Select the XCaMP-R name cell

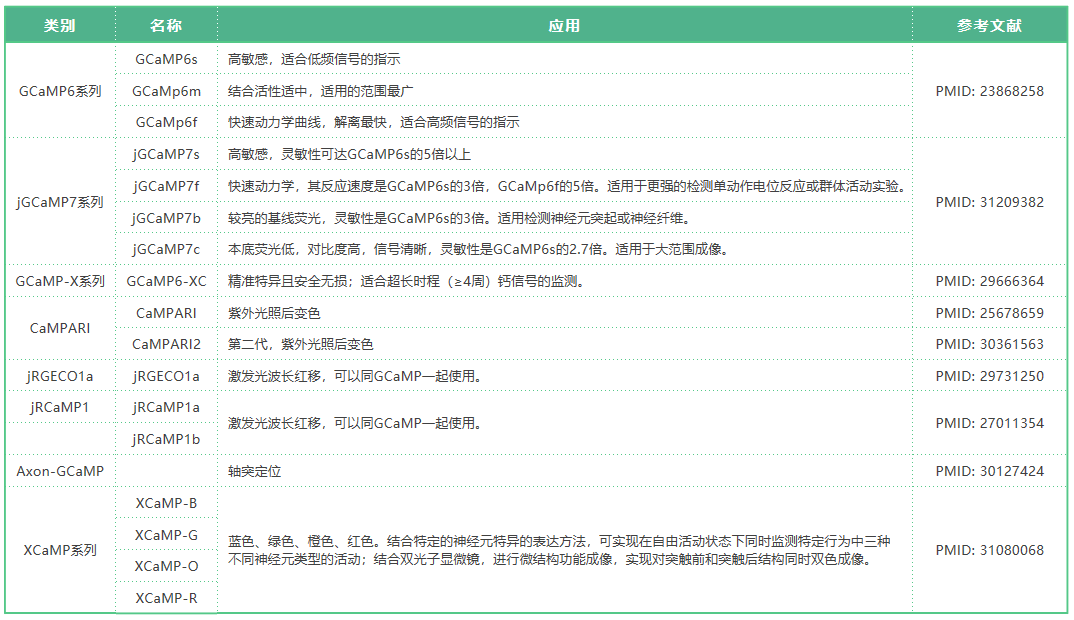pos(166,598)
